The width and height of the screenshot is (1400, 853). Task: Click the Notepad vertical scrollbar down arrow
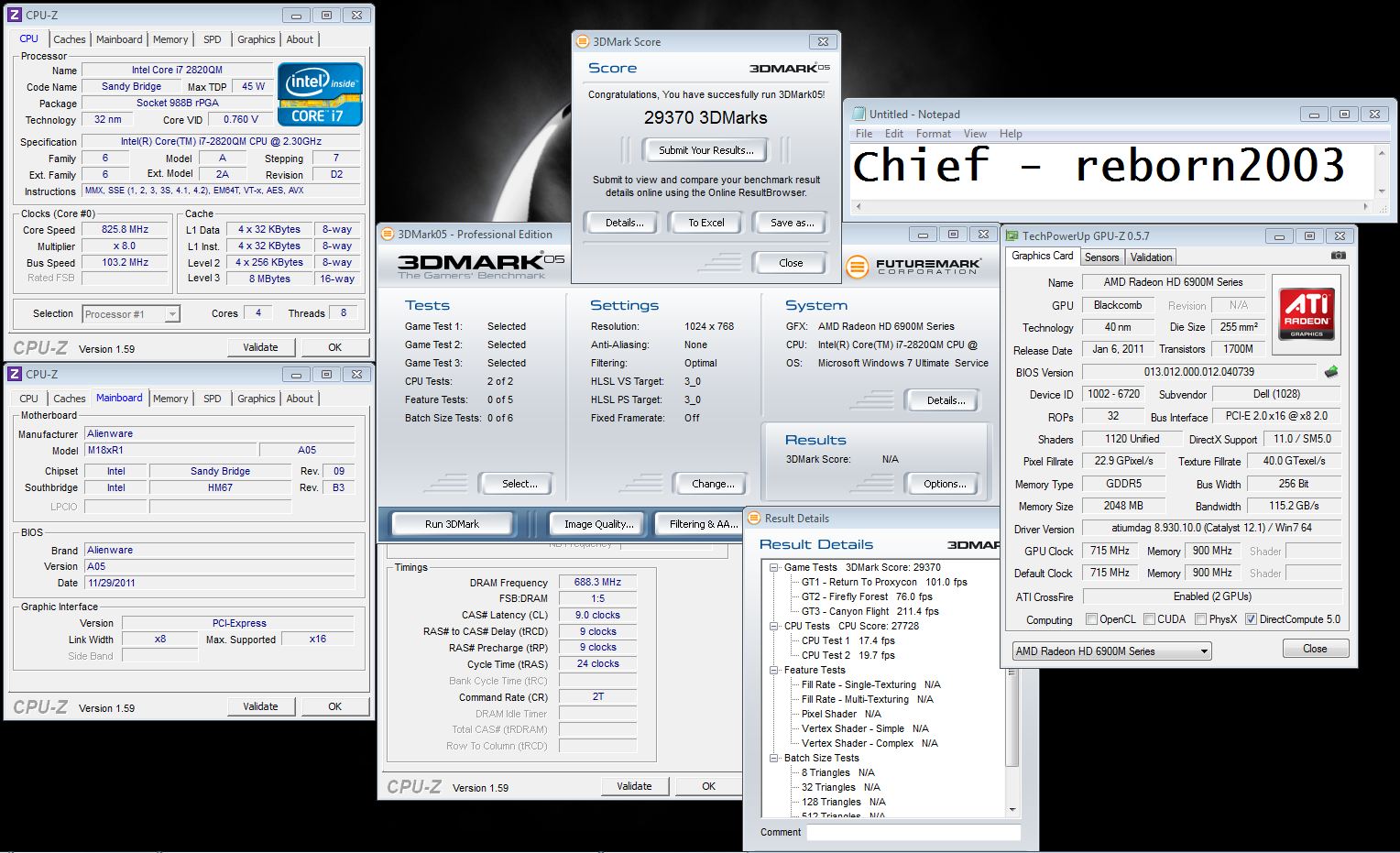[x=1382, y=191]
